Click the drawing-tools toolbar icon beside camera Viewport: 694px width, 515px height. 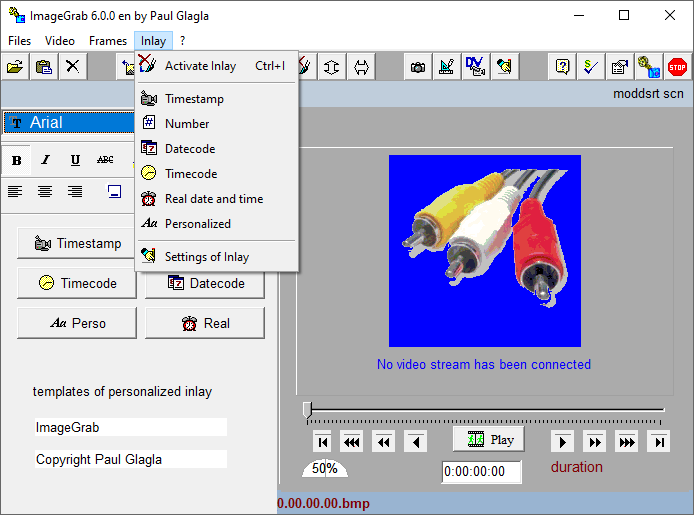[x=447, y=67]
